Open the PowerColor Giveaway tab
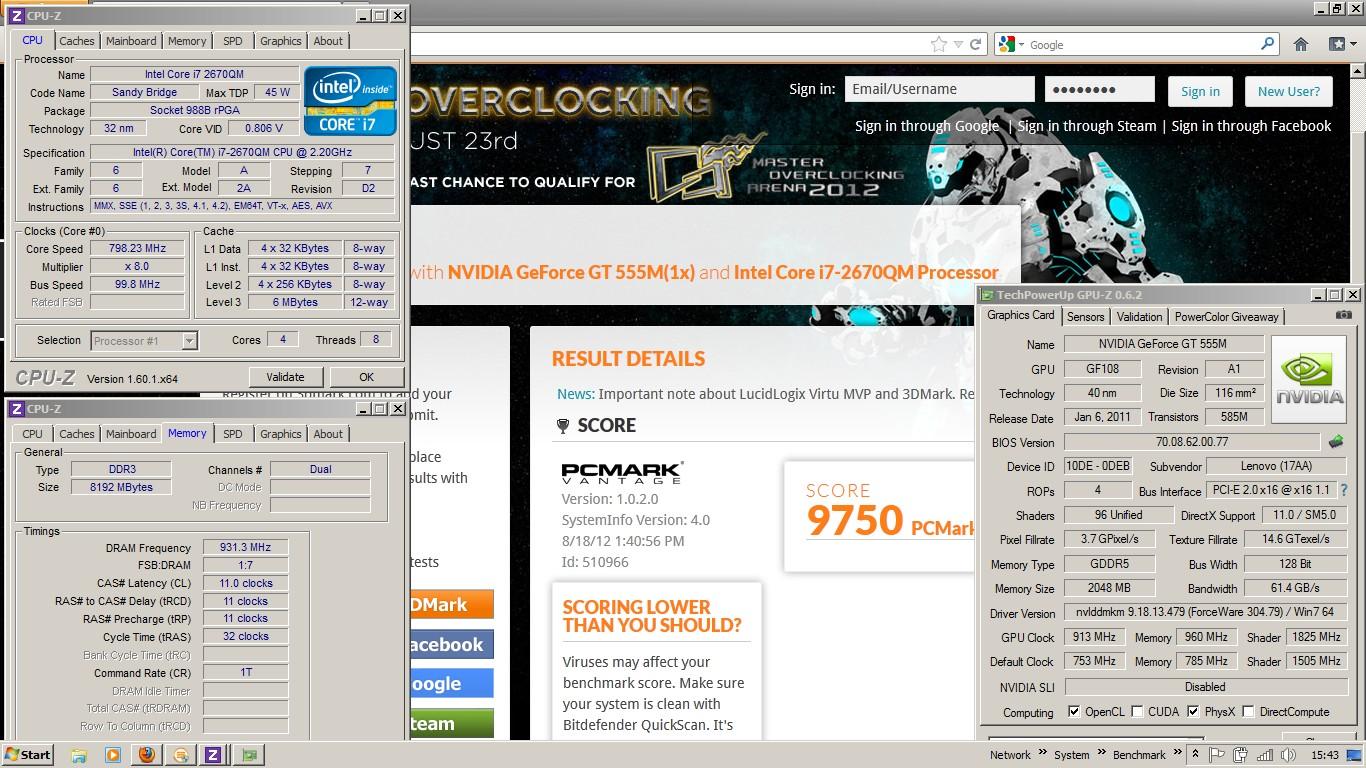The width and height of the screenshot is (1366, 768). (1226, 317)
